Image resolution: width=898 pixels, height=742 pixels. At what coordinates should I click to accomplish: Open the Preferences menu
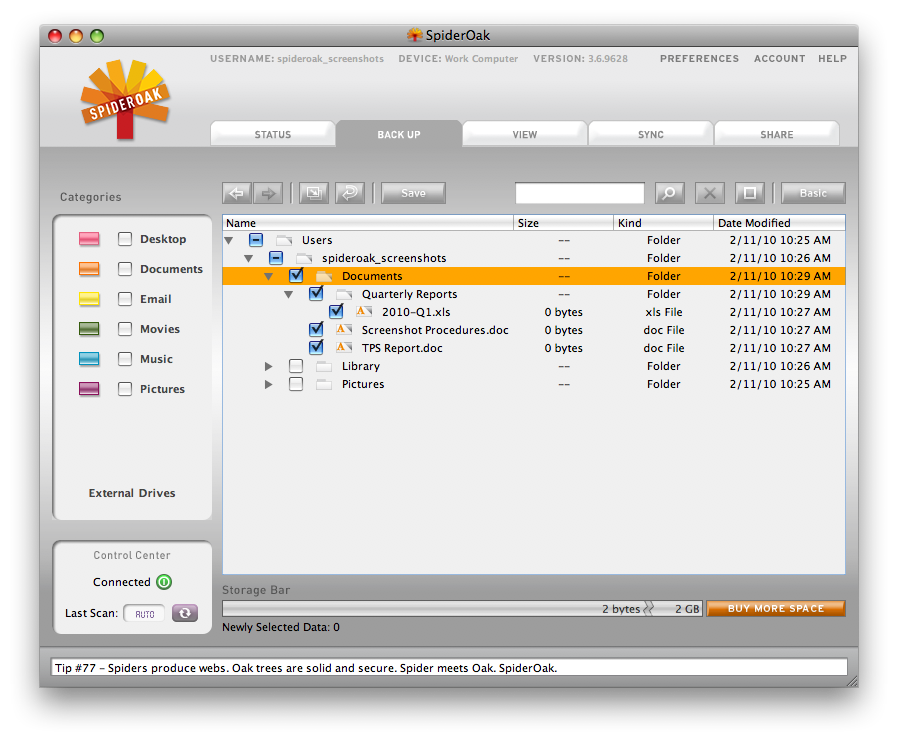(x=699, y=59)
